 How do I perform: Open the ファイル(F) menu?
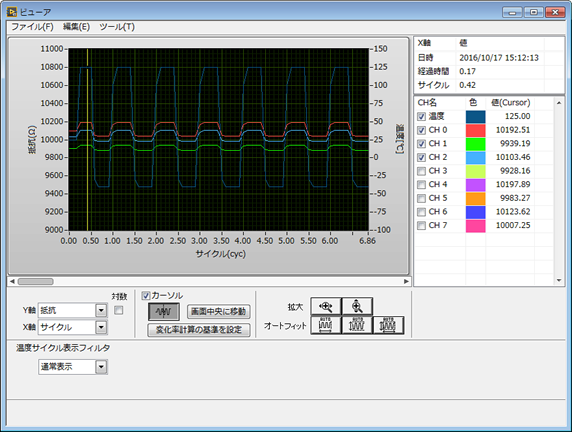click(32, 27)
